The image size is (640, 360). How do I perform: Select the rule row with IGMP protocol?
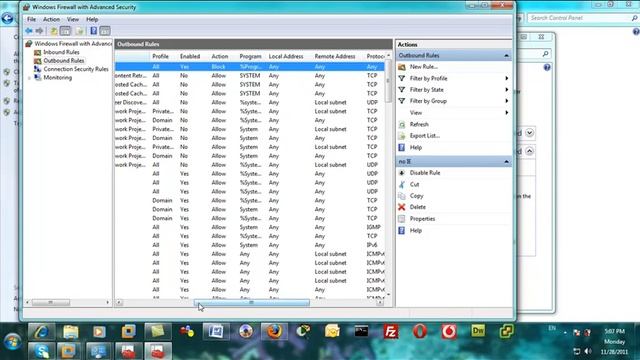point(249,227)
